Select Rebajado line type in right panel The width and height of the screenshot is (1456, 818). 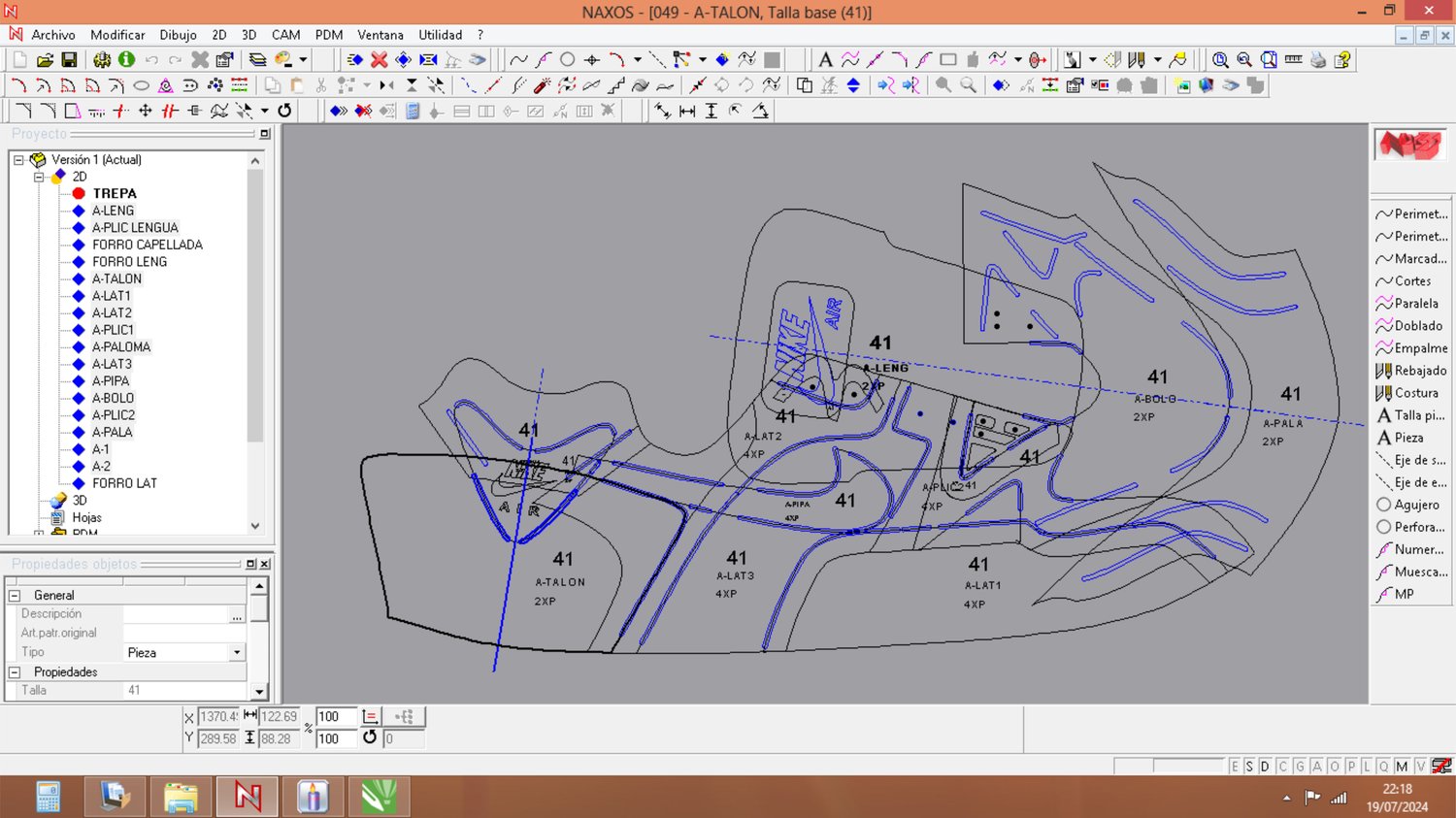coord(1411,371)
